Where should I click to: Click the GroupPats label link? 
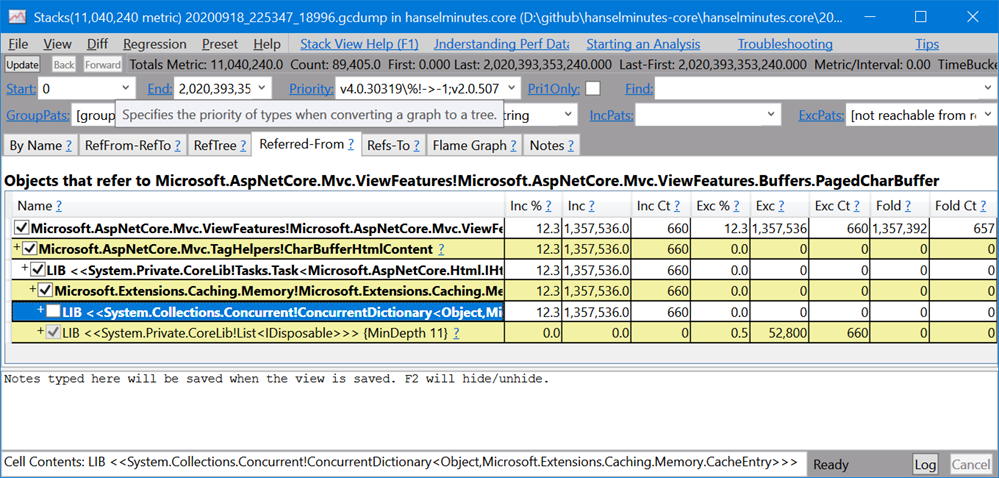36,115
